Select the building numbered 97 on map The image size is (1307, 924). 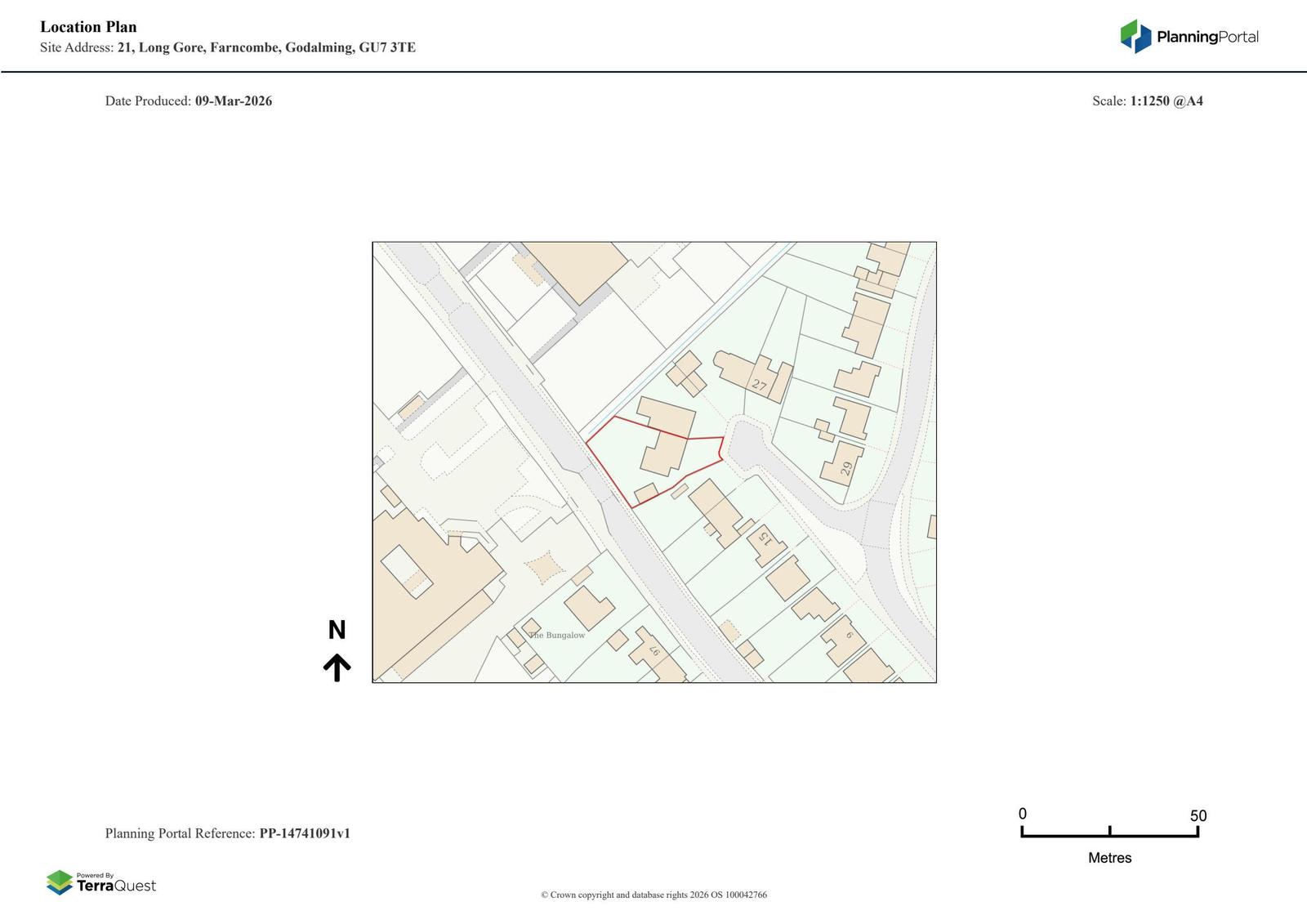pos(654,651)
